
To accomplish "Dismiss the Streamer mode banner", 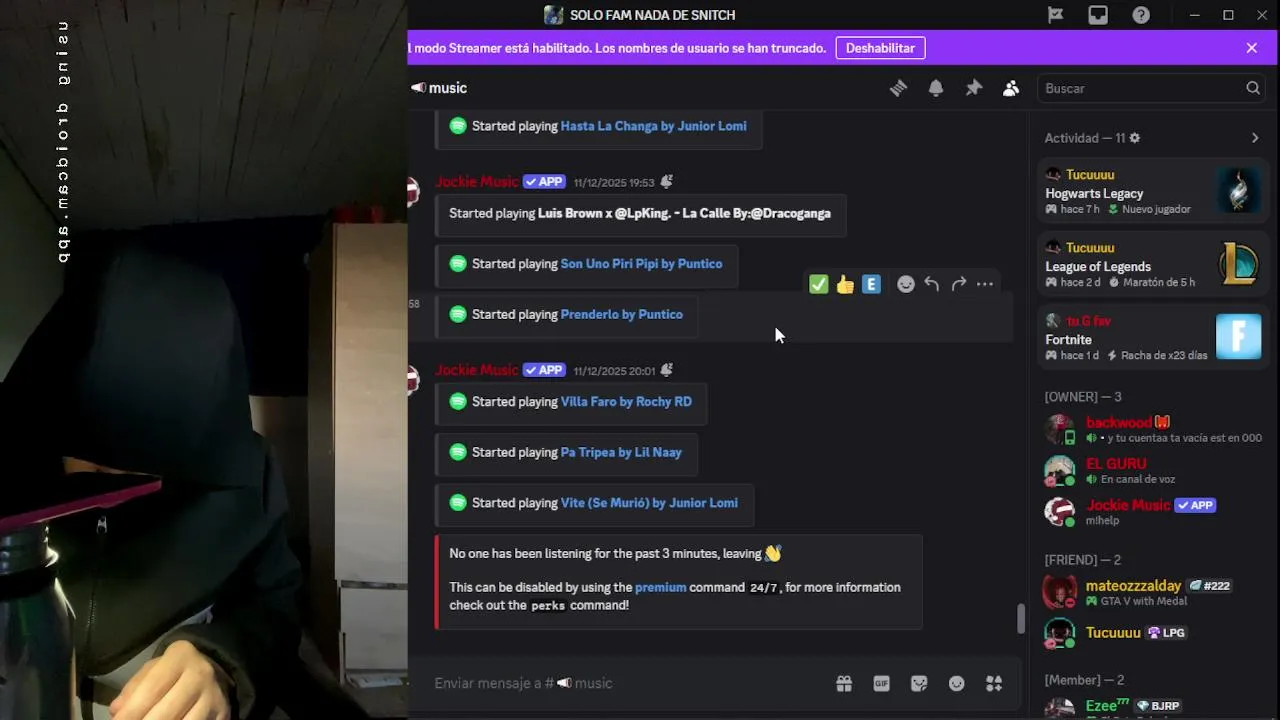I will (1252, 48).
